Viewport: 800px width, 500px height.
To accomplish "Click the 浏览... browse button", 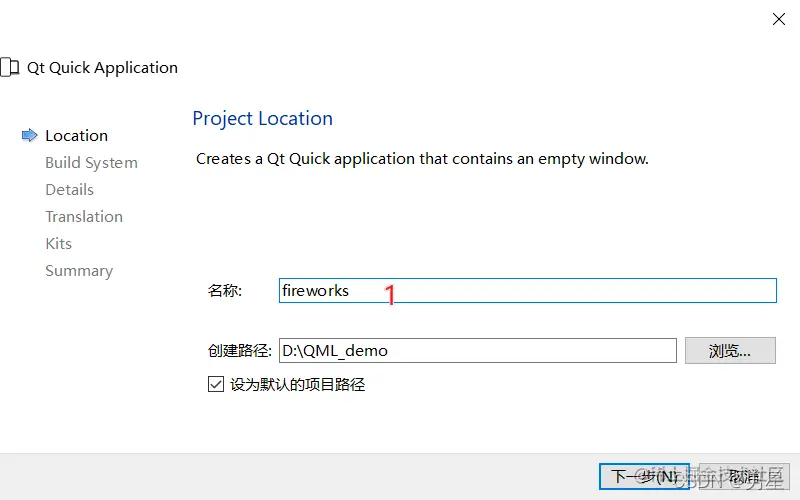I will [730, 351].
